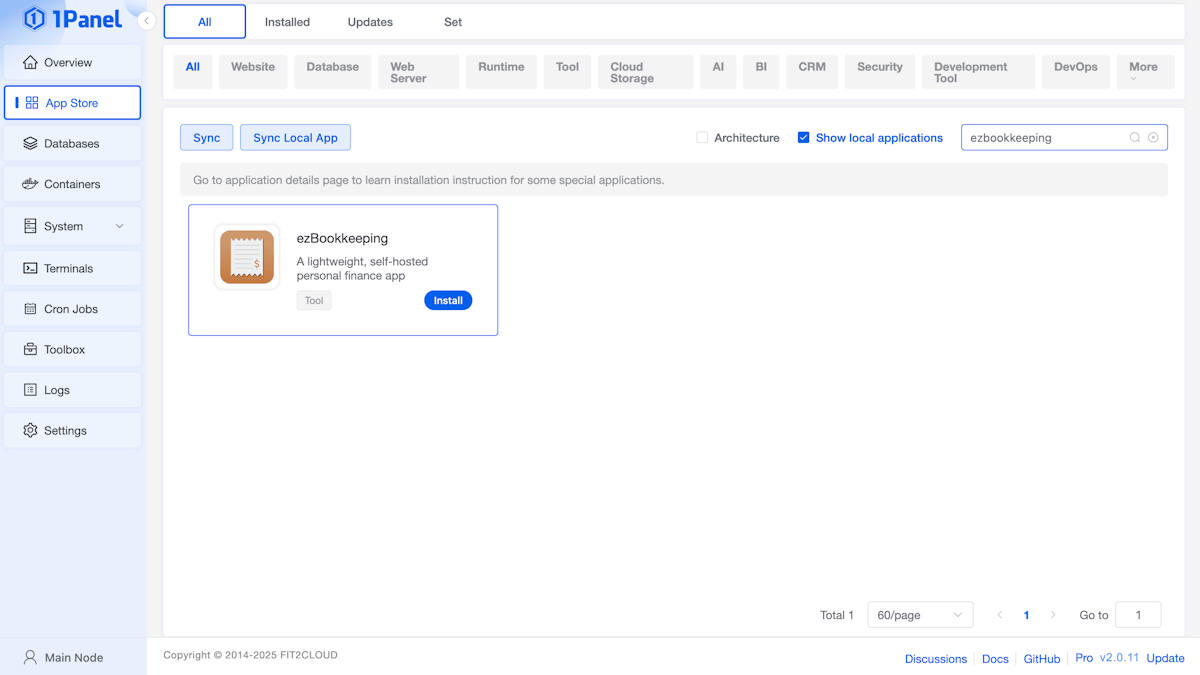Select Containers from the sidebar

(73, 184)
